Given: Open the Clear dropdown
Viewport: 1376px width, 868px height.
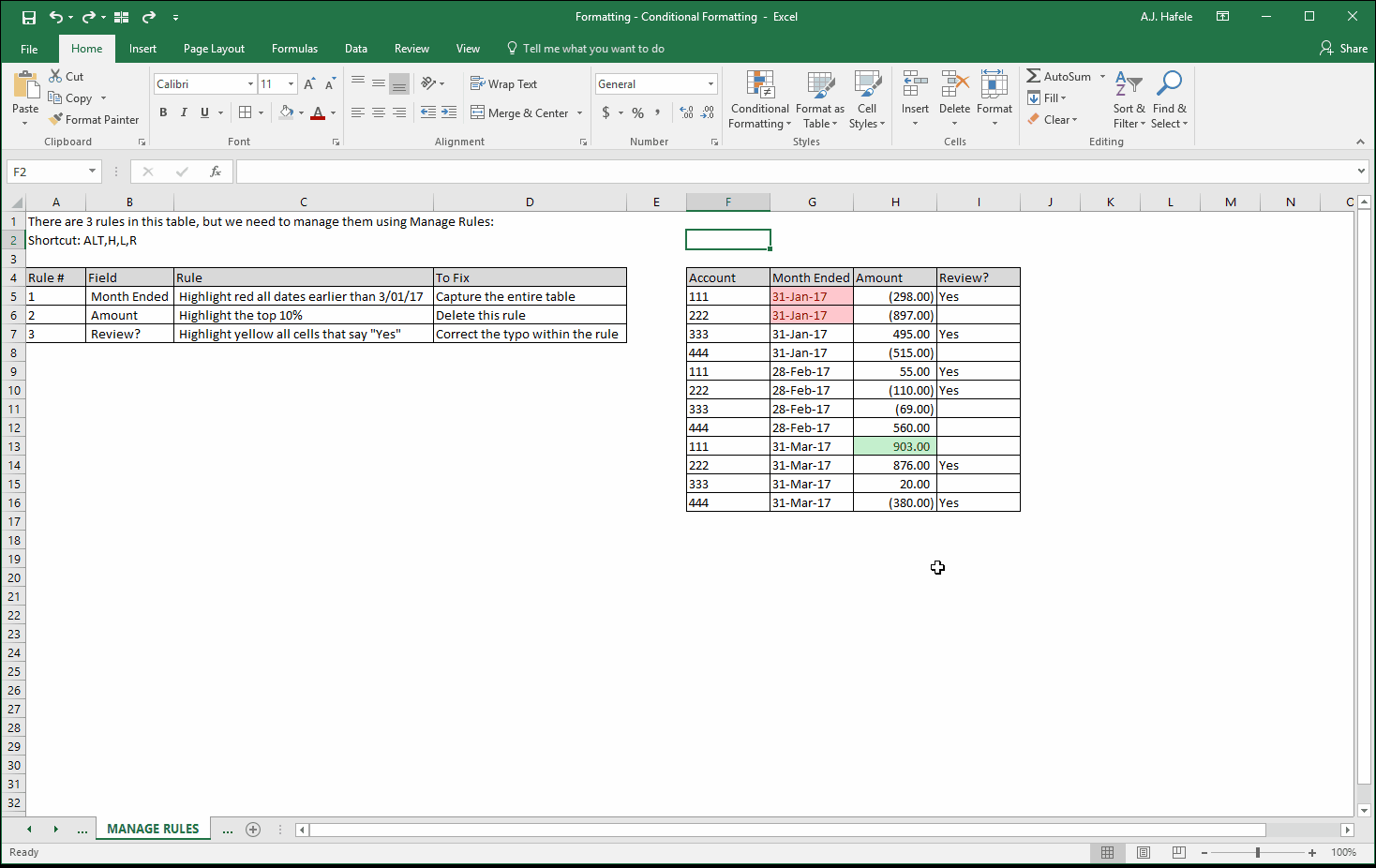Looking at the screenshot, I should click(x=1053, y=119).
